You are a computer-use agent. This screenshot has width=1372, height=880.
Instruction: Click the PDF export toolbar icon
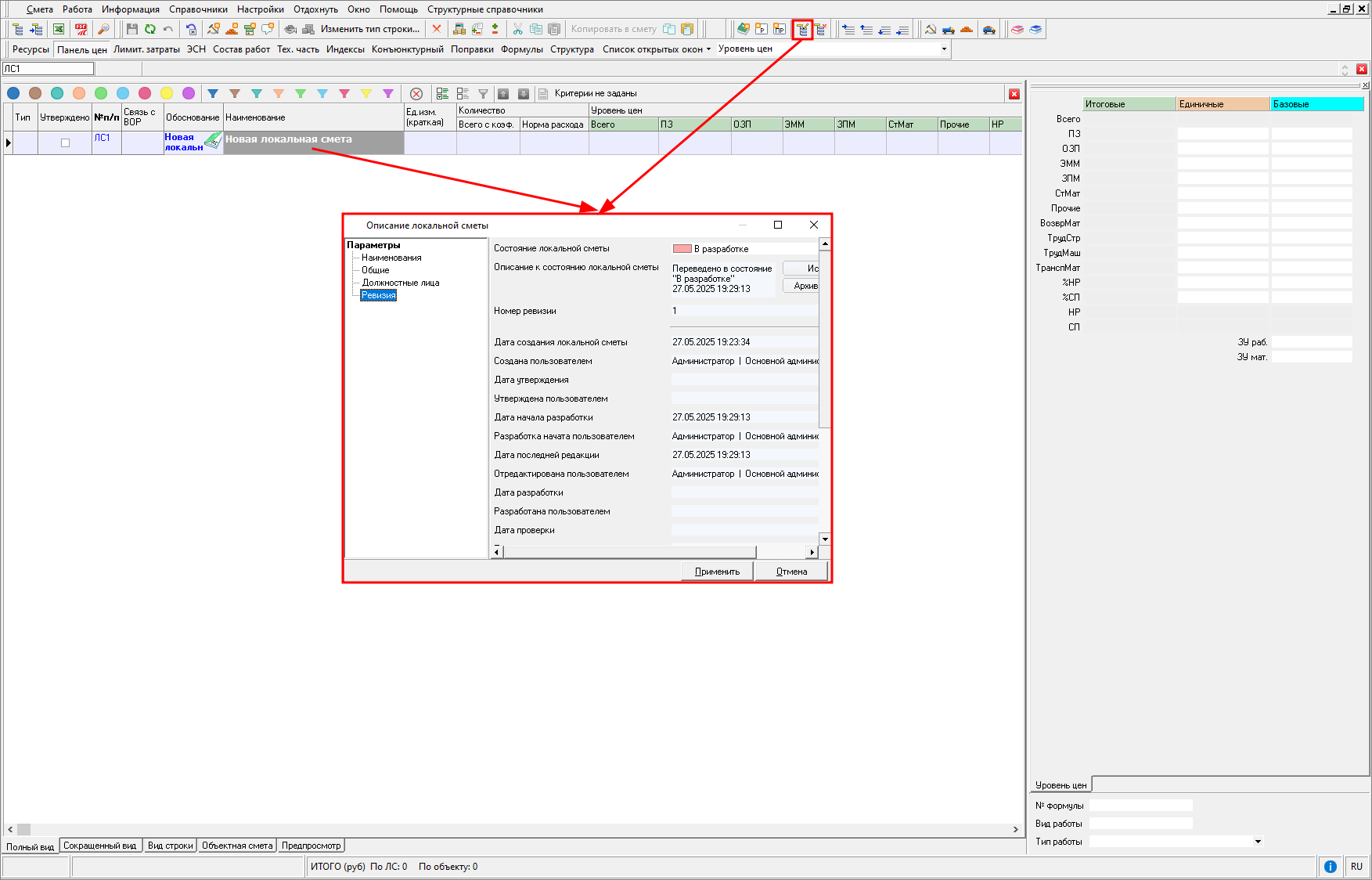pyautogui.click(x=81, y=29)
